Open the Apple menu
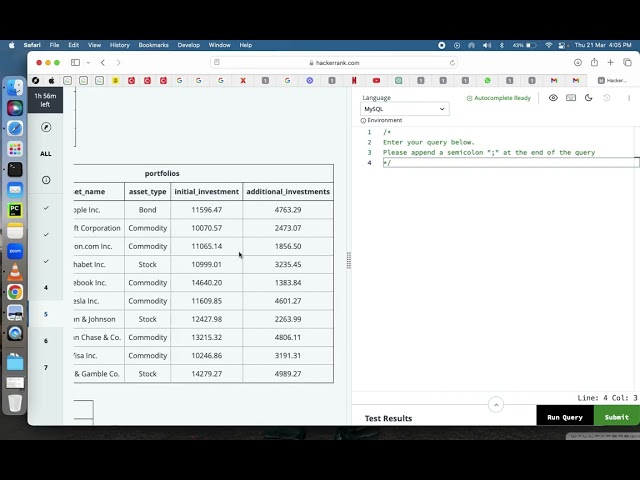The height and width of the screenshot is (480, 640). (x=12, y=45)
